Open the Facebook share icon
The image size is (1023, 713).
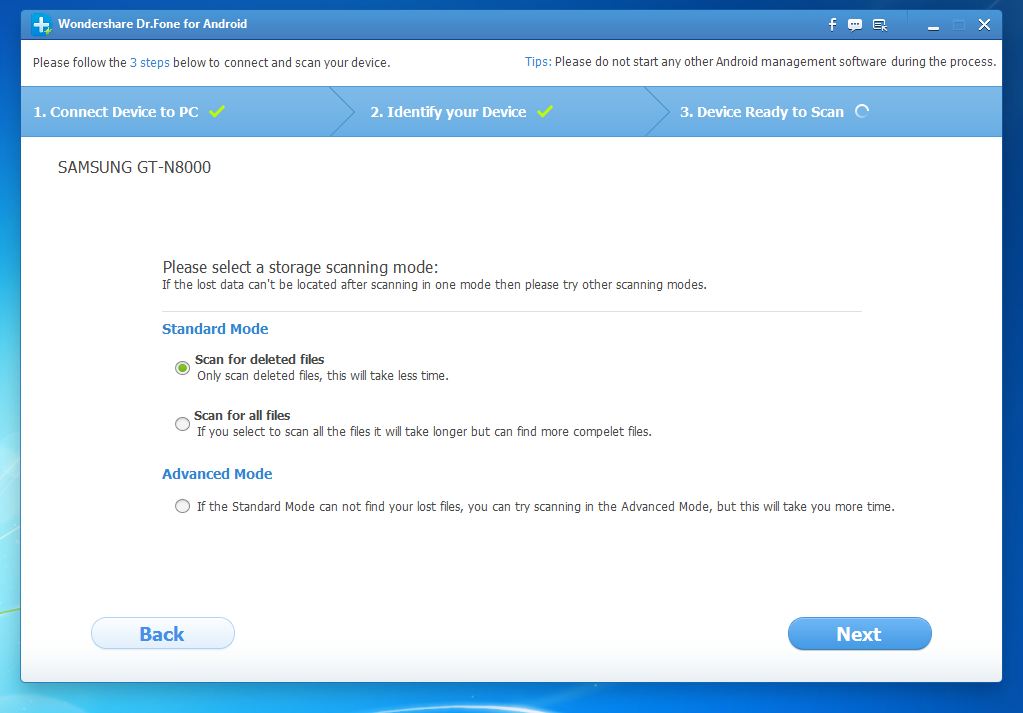pos(832,25)
